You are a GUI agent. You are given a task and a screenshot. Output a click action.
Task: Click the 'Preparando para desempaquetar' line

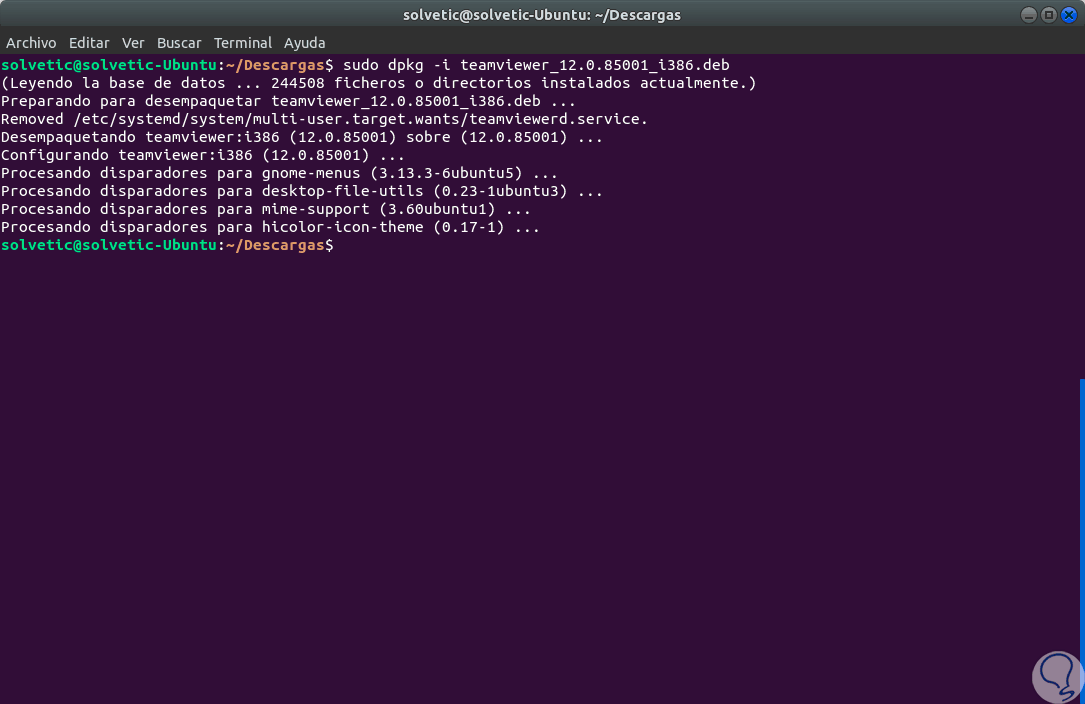pyautogui.click(x=289, y=101)
